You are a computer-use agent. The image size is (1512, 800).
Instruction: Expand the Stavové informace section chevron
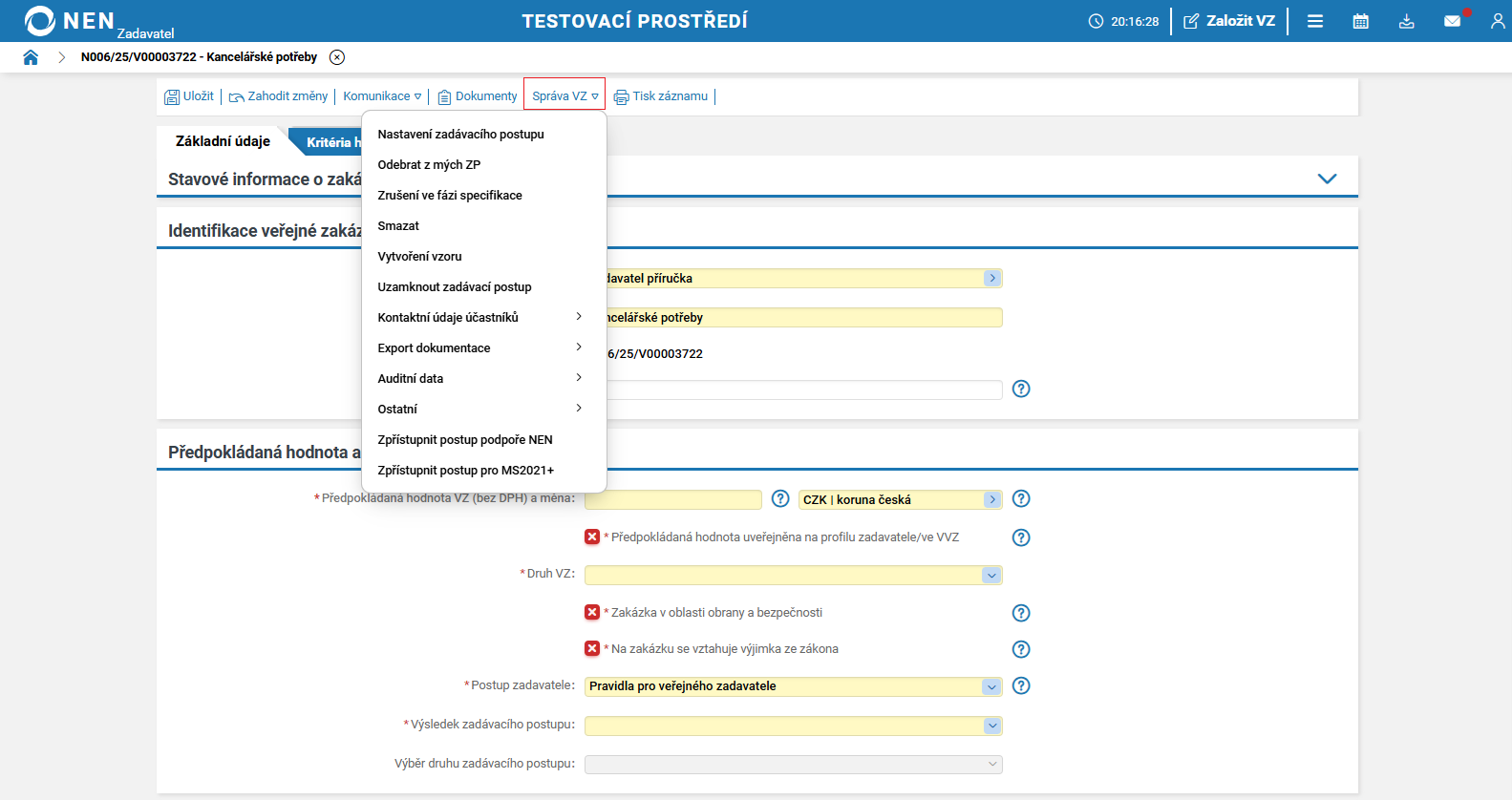(x=1327, y=179)
